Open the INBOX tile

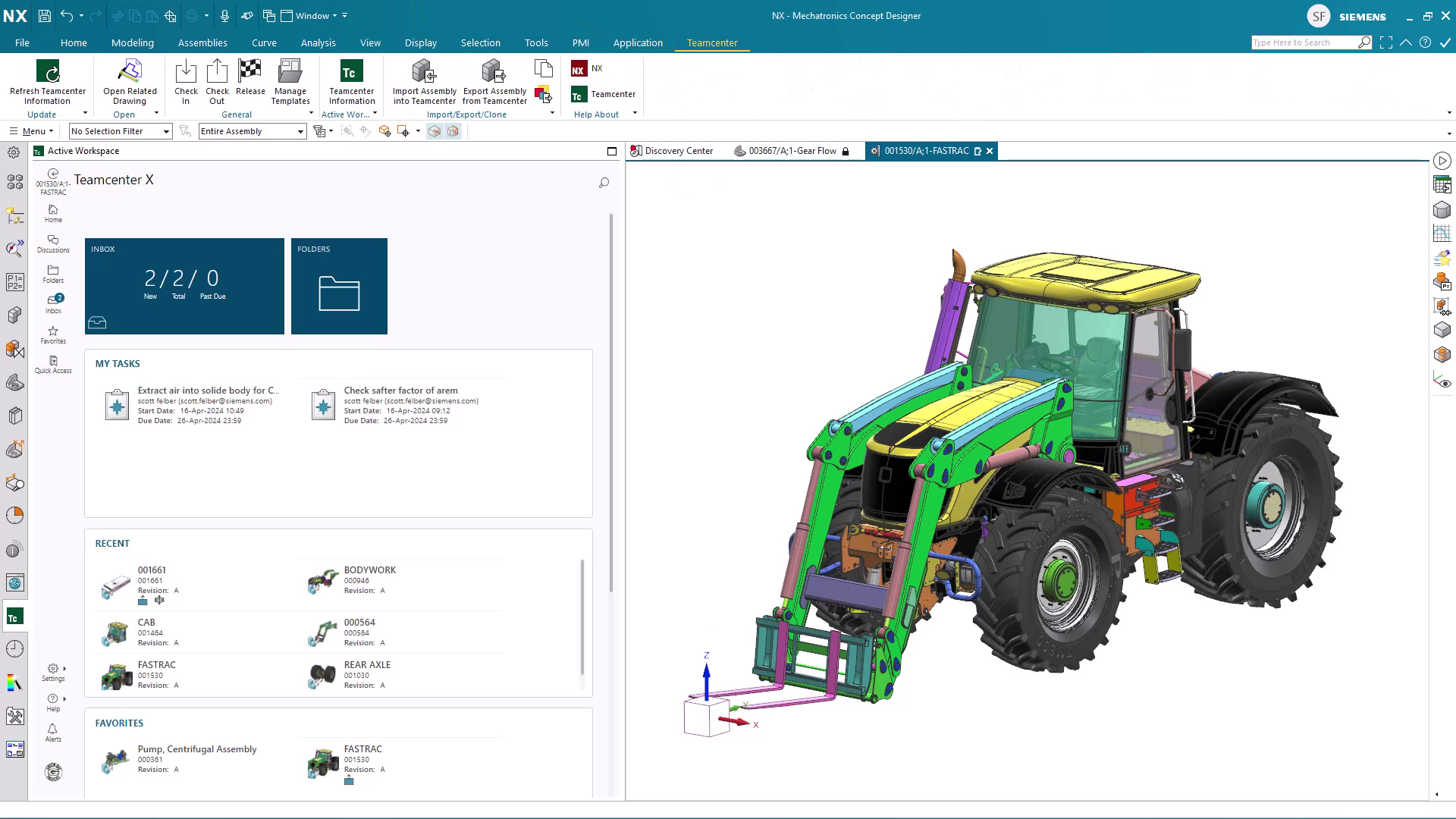tap(184, 286)
